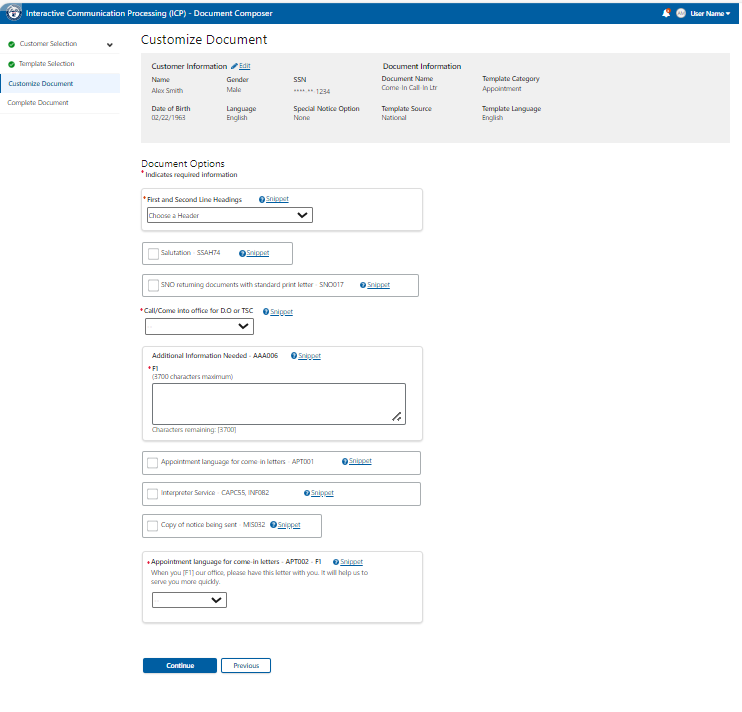The height and width of the screenshot is (712, 742).
Task: Click help icon next to Salutation SSAH74
Action: click(x=242, y=253)
